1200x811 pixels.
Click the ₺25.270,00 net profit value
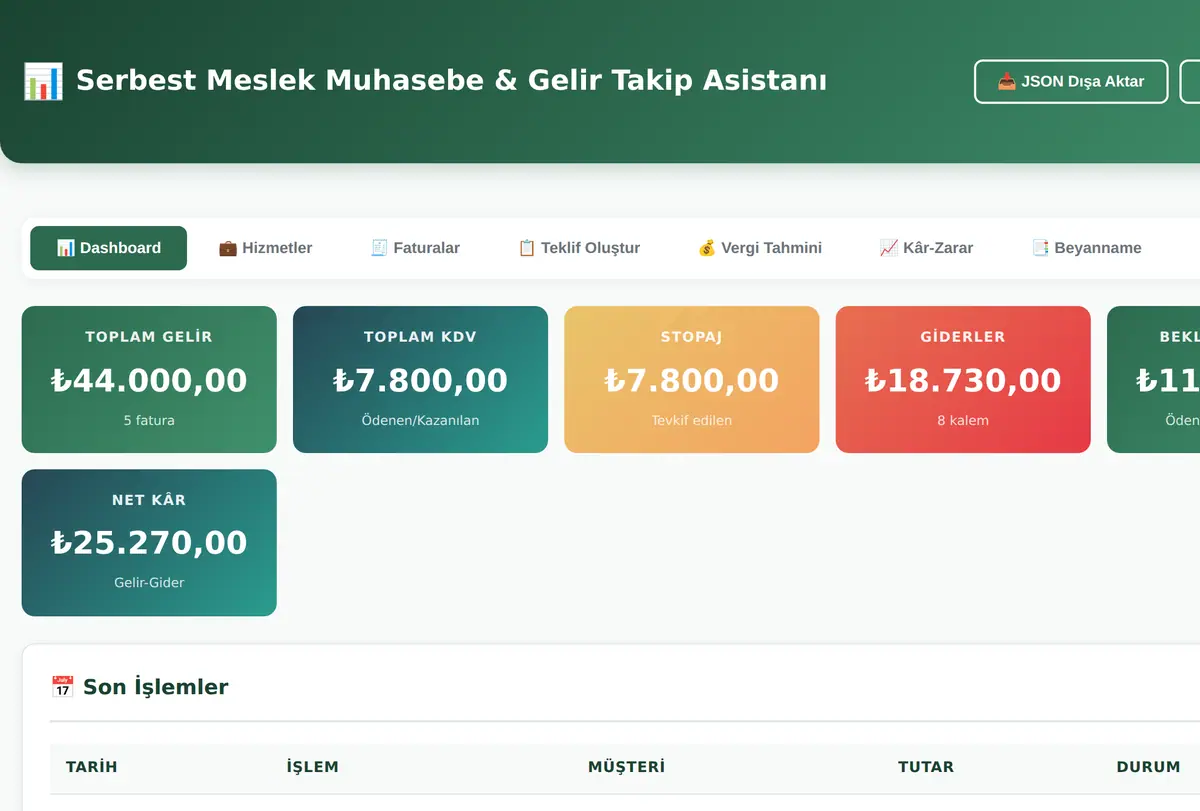[149, 543]
